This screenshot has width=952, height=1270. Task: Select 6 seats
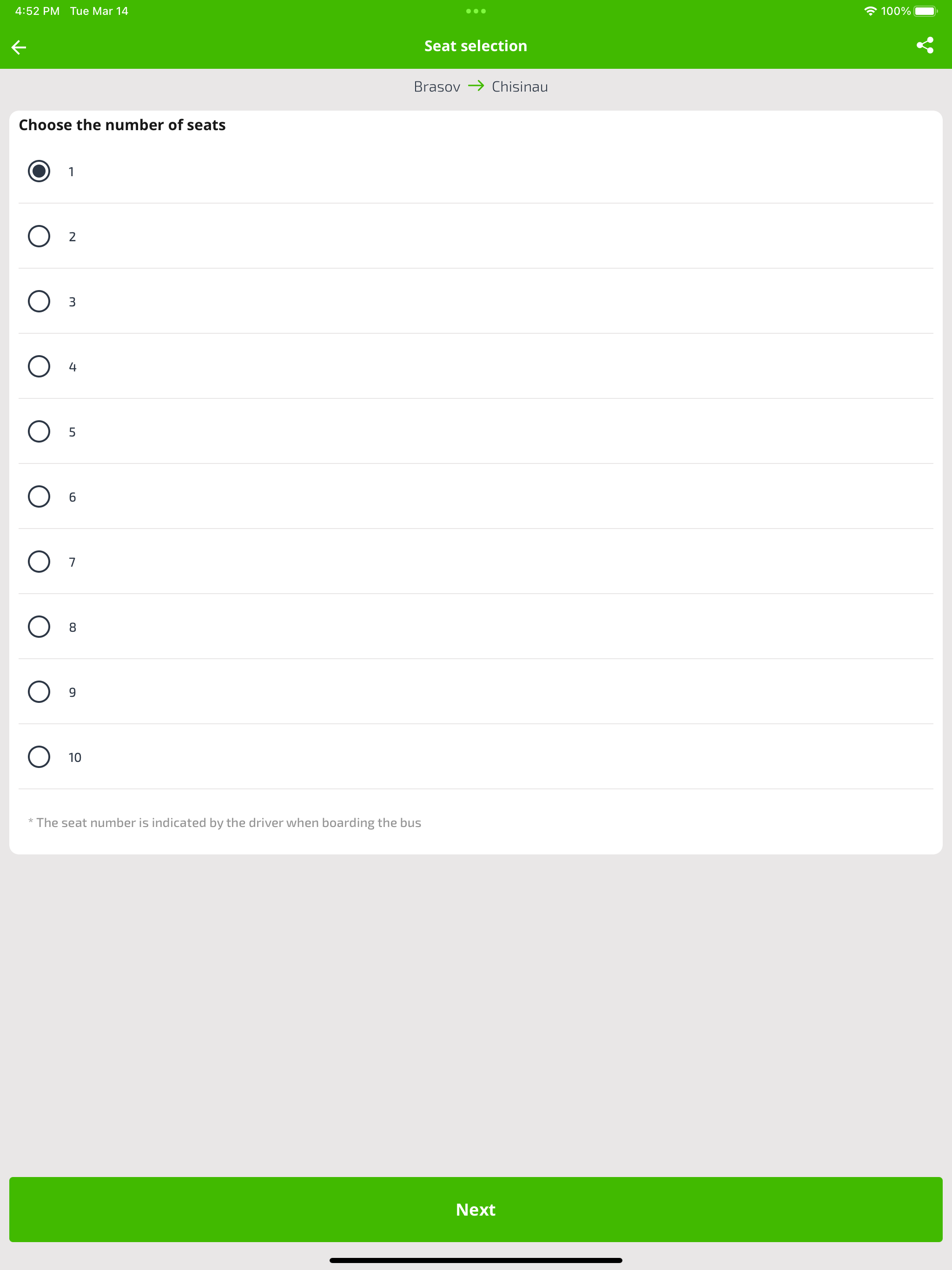(39, 496)
